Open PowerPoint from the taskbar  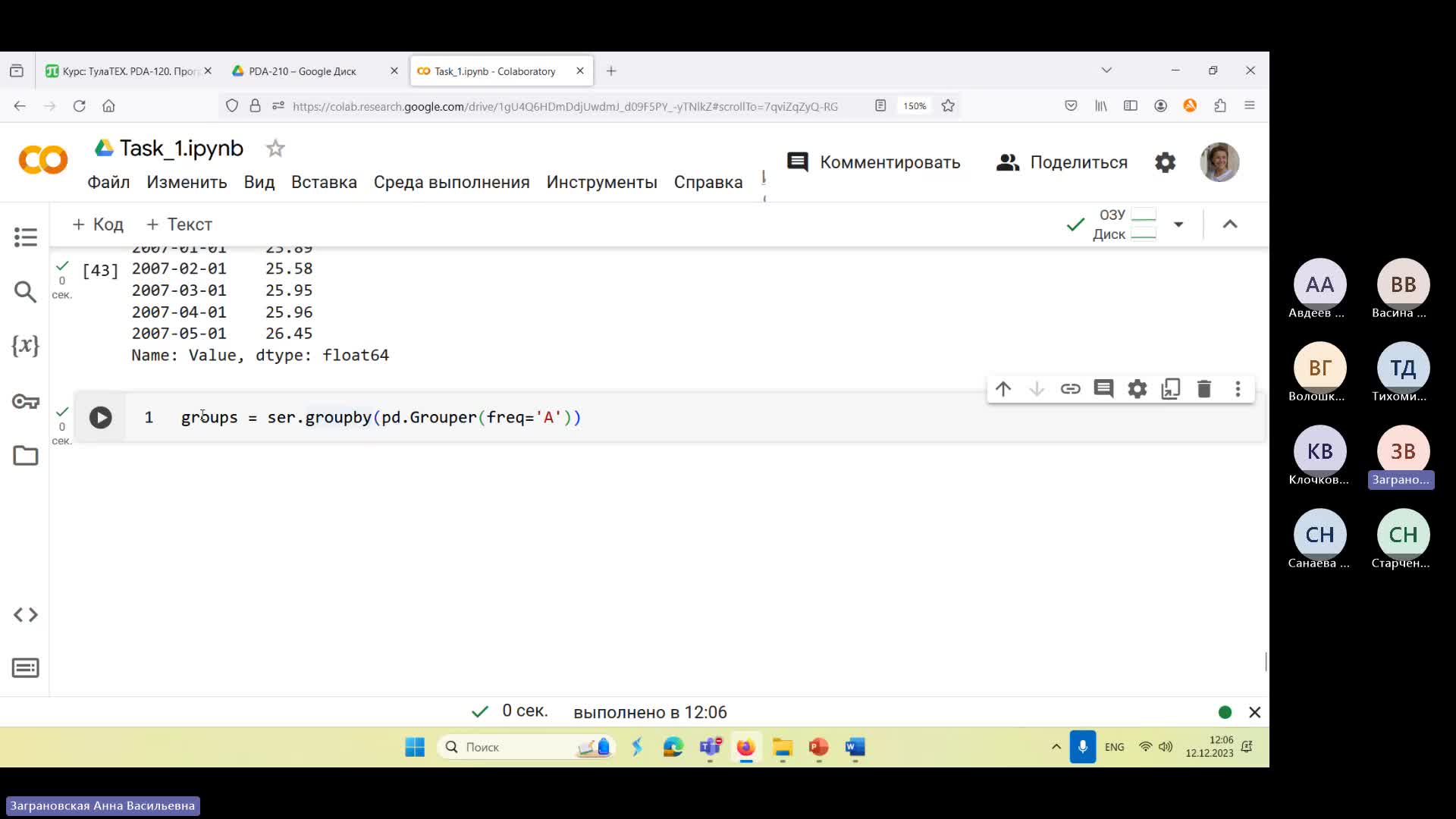point(819,748)
